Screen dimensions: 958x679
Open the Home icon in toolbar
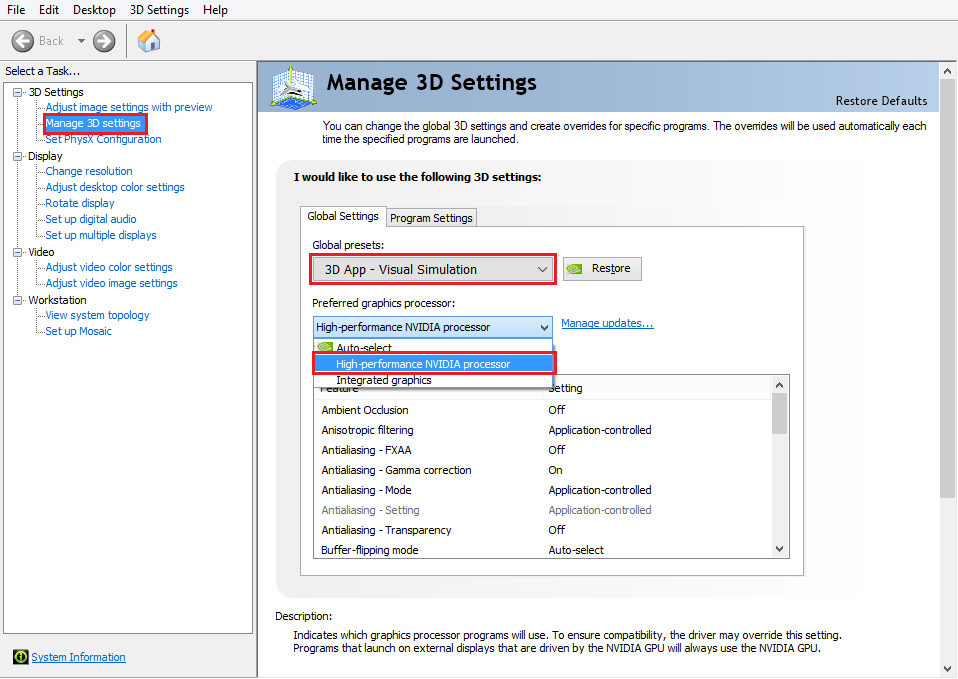point(148,41)
